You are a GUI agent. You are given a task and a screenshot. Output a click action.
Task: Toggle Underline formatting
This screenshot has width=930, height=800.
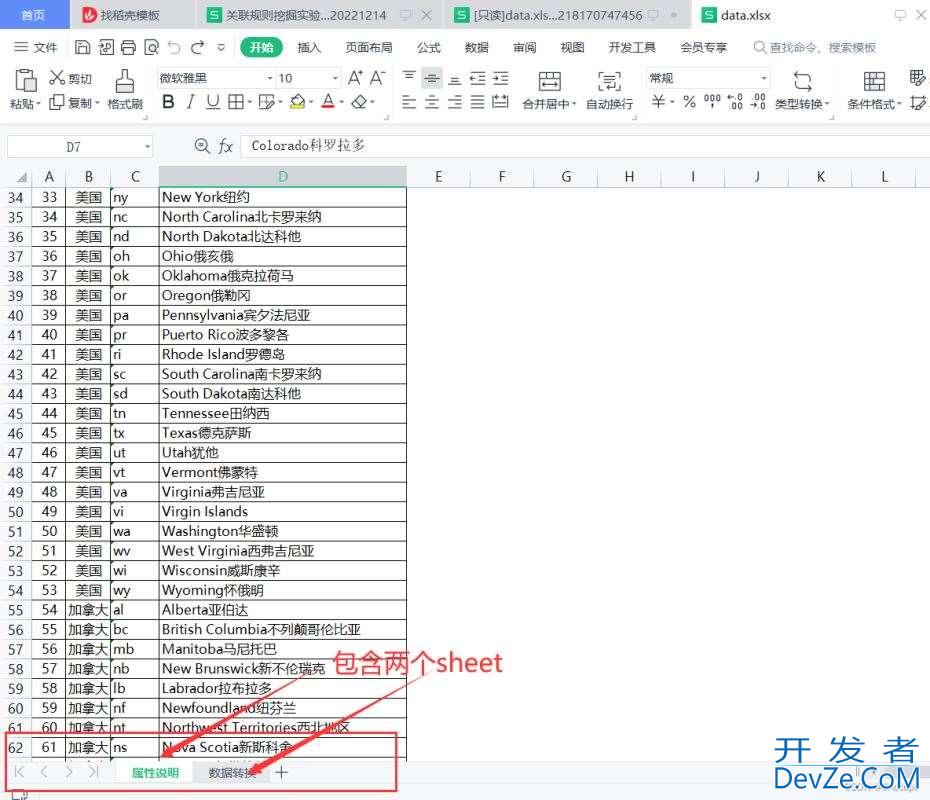[213, 103]
